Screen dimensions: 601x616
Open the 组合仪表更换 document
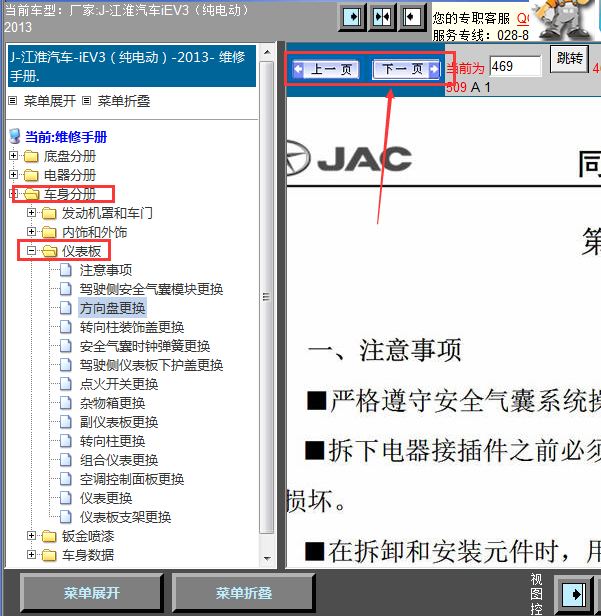(x=119, y=460)
